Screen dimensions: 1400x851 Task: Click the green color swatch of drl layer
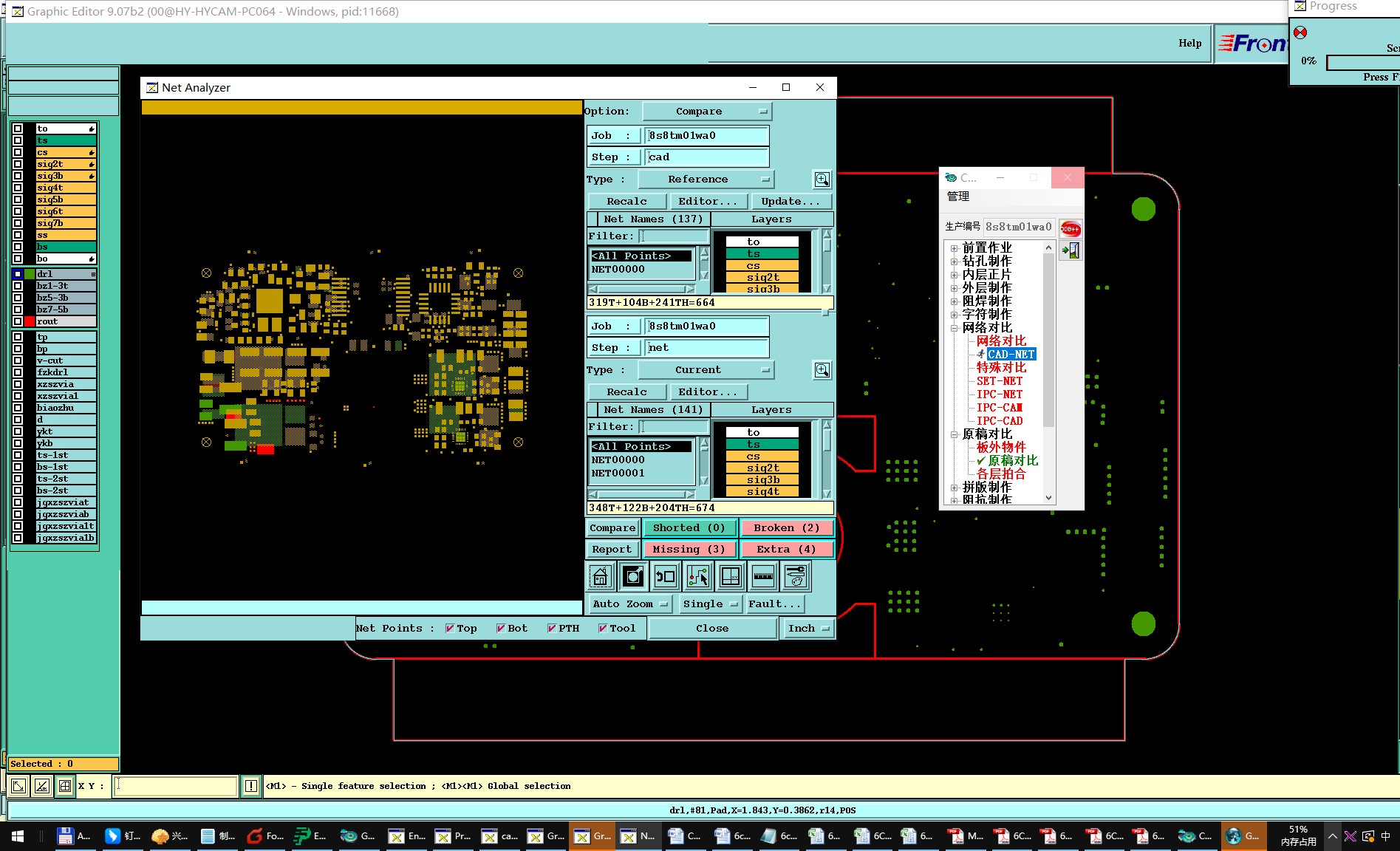pyautogui.click(x=30, y=274)
